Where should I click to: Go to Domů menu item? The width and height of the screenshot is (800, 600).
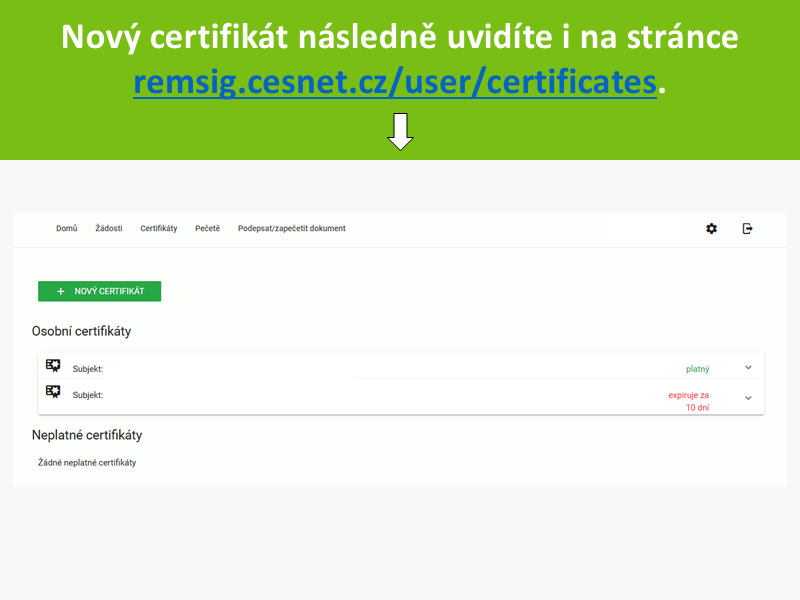pos(67,229)
